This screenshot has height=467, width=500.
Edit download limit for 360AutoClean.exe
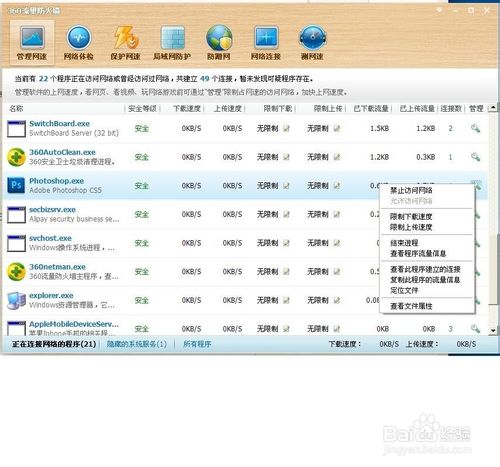[286, 157]
